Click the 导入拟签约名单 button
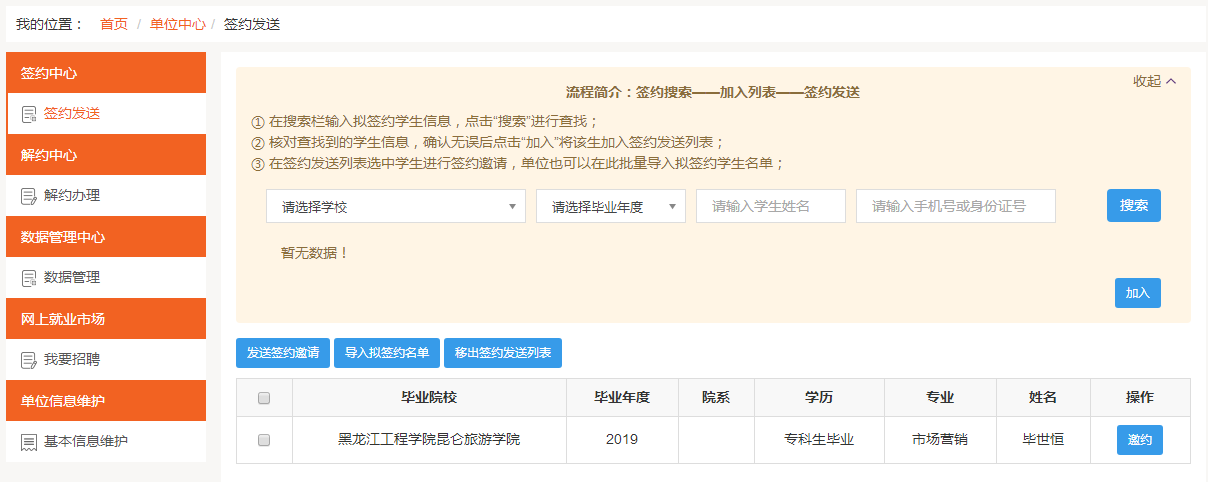 (386, 353)
